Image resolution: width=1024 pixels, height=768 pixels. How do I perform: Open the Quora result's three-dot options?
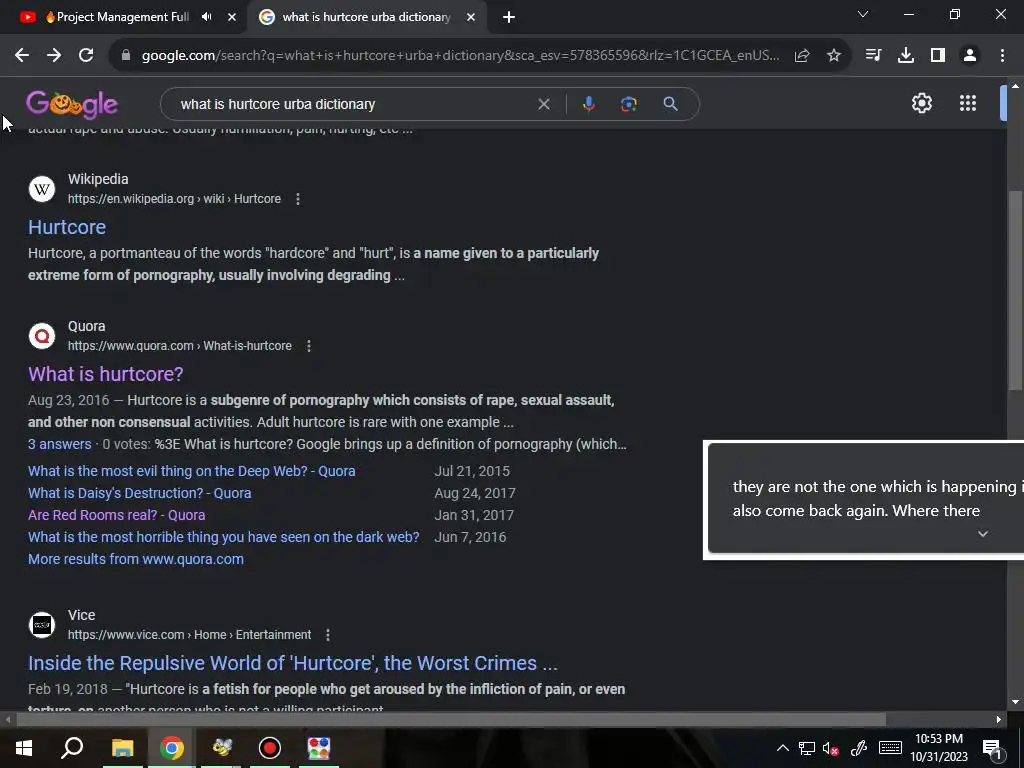click(309, 345)
